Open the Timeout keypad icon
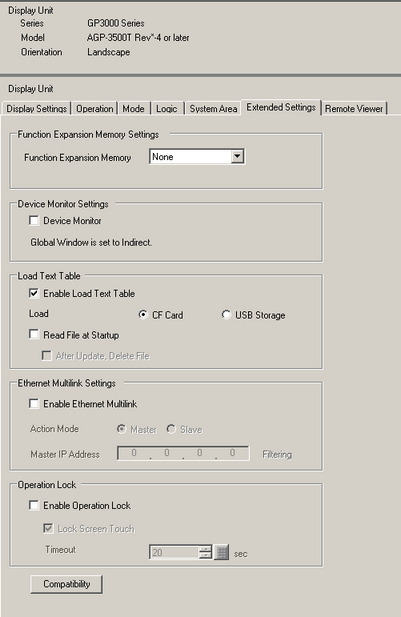This screenshot has width=401, height=617. (222, 552)
